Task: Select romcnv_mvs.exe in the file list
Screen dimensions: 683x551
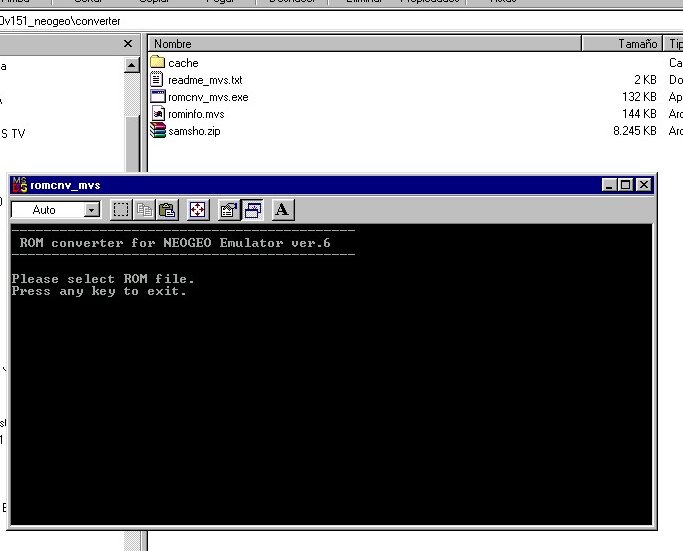Action: (208, 97)
